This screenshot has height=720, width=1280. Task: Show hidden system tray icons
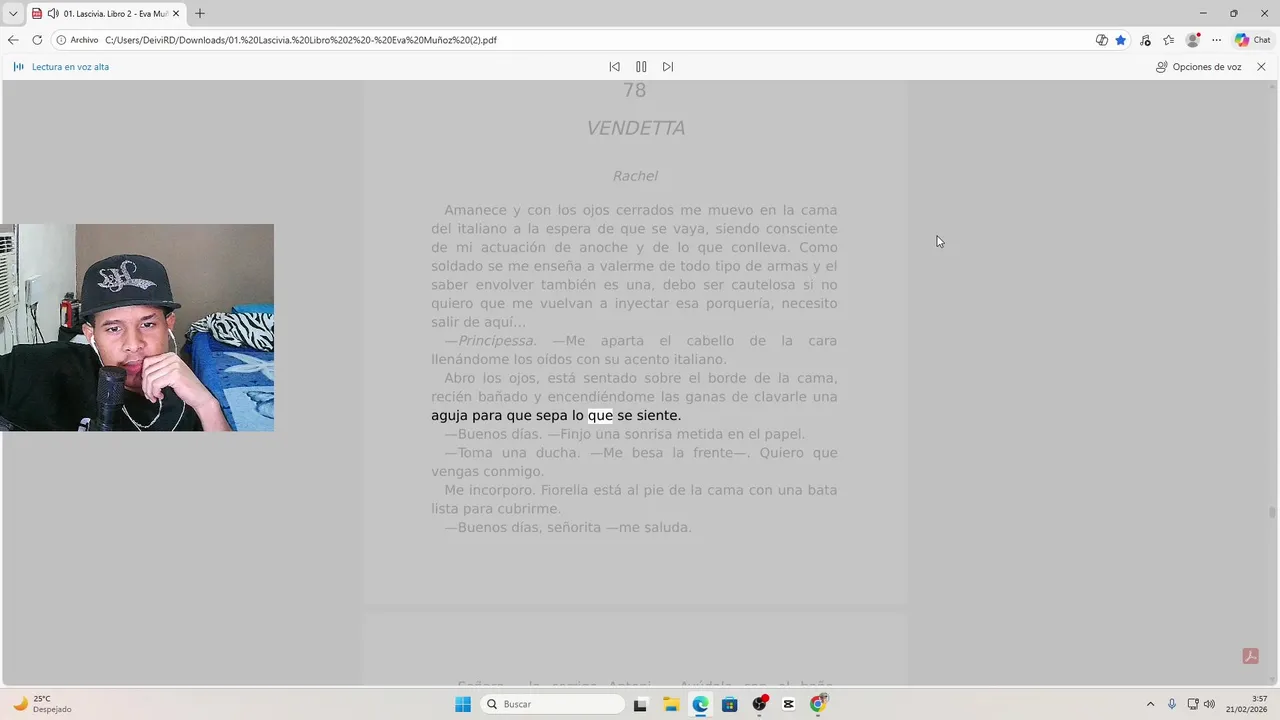coord(1150,704)
